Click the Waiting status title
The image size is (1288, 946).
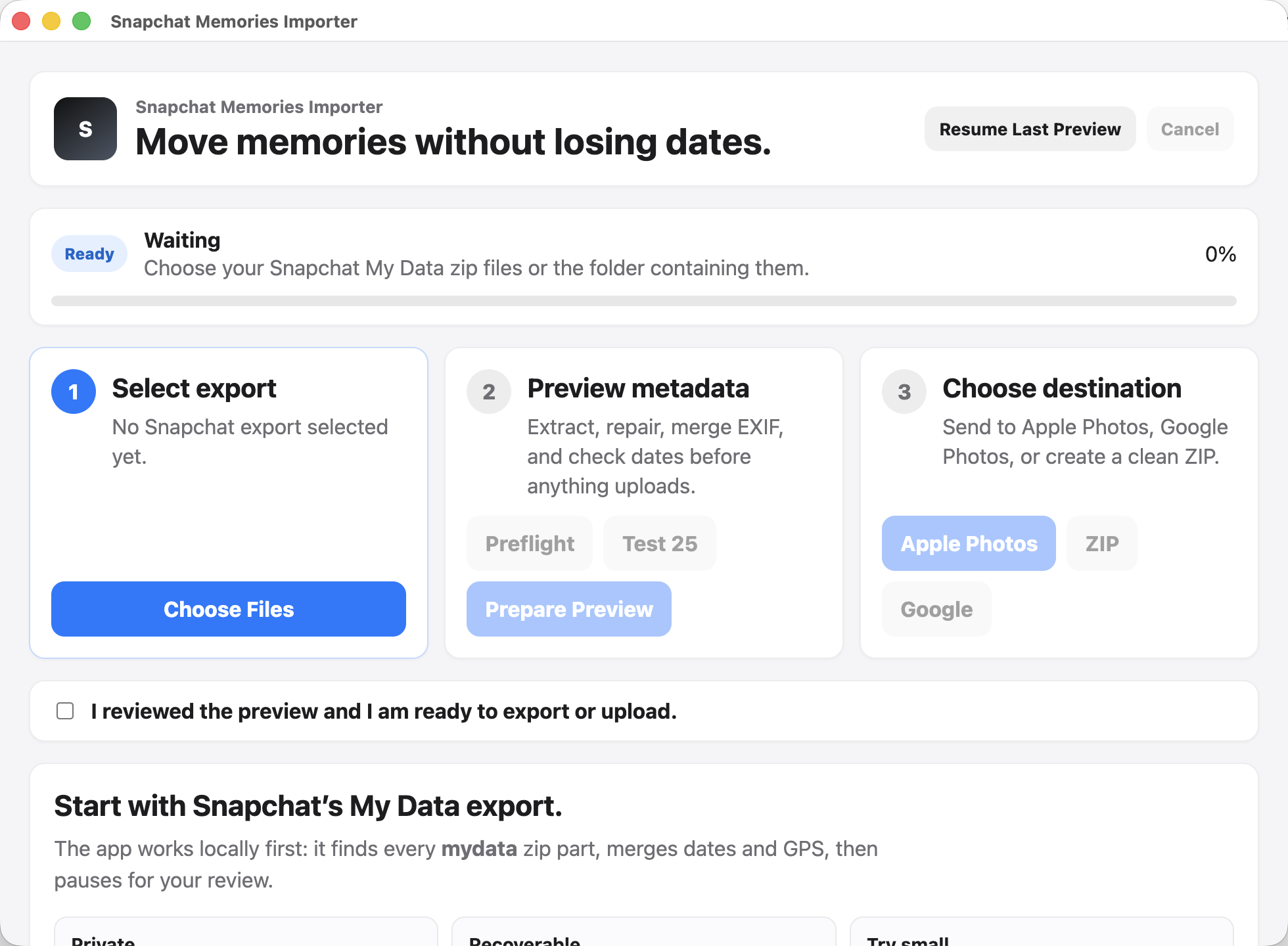click(182, 240)
